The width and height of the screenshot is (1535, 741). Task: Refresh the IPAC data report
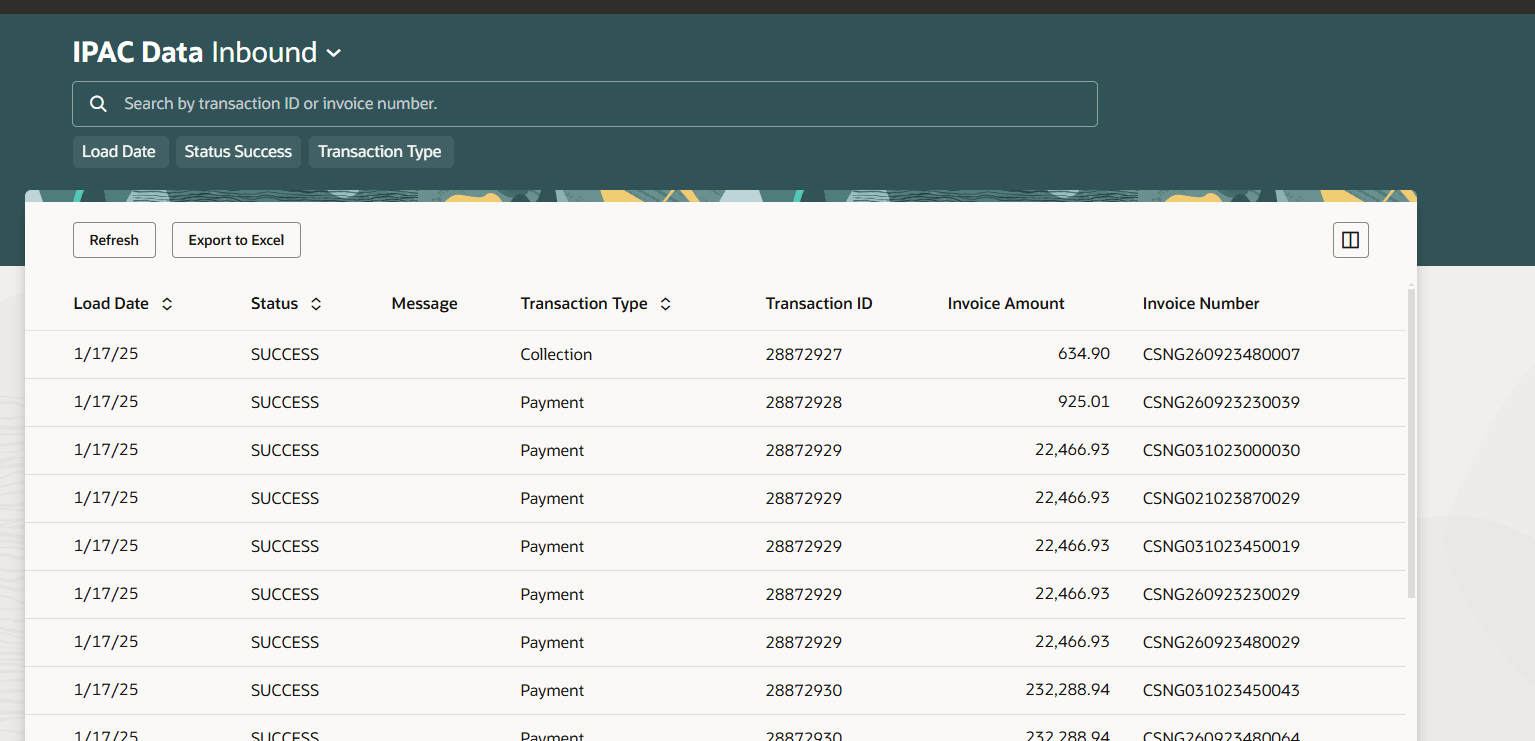tap(114, 239)
